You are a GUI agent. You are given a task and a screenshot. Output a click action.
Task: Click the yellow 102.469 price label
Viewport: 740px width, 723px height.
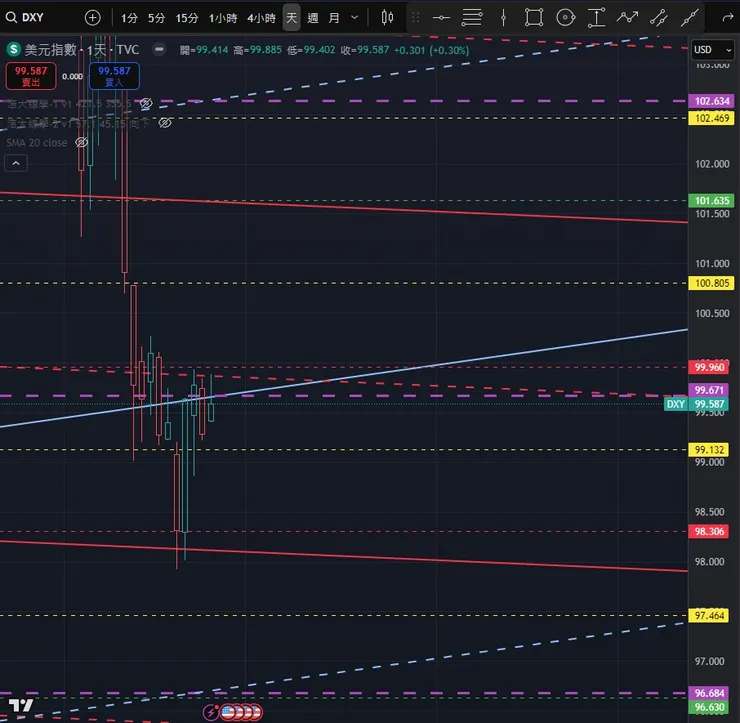(x=711, y=118)
